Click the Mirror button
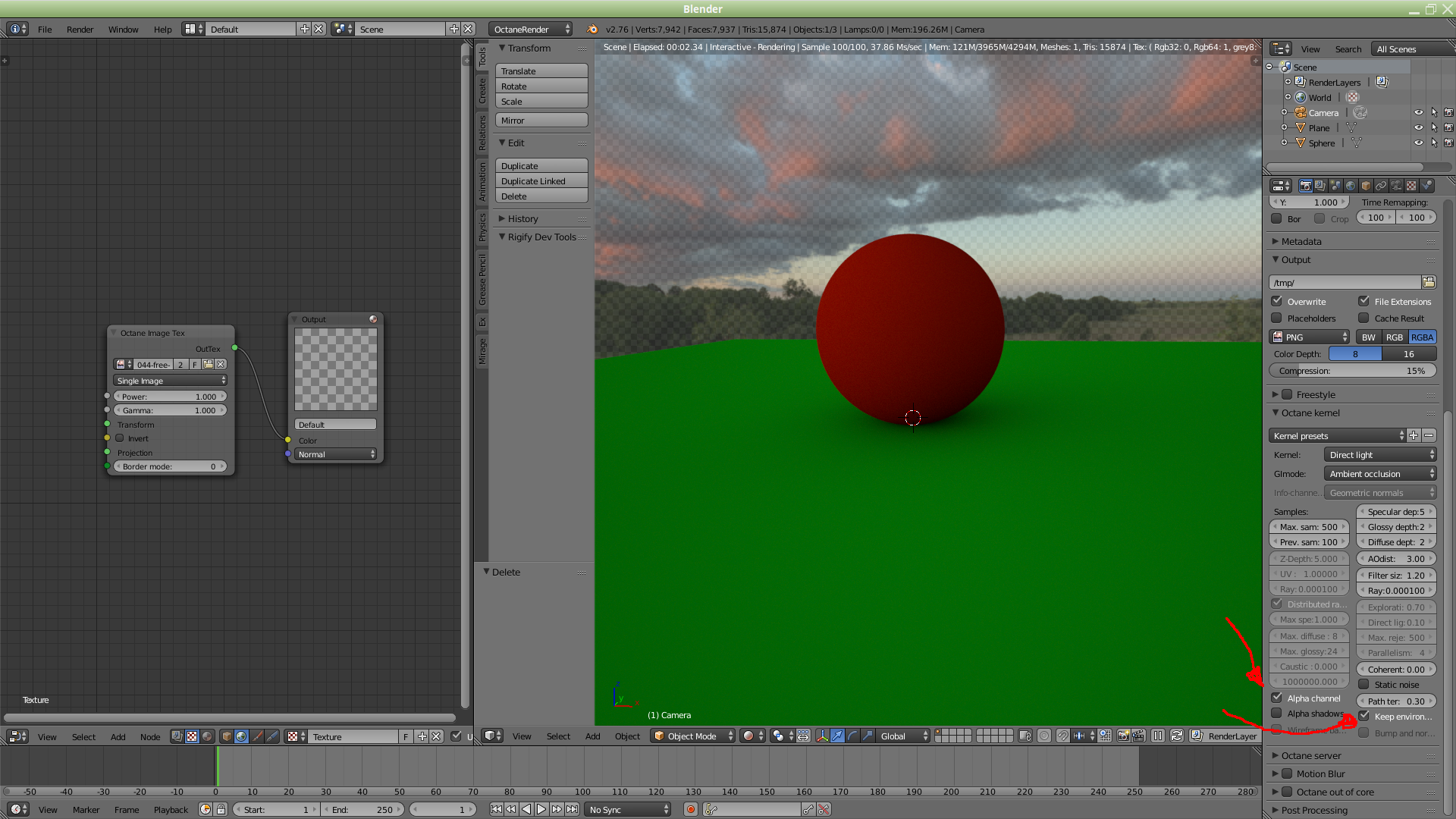Screen dimensions: 1456x819 [x=541, y=121]
